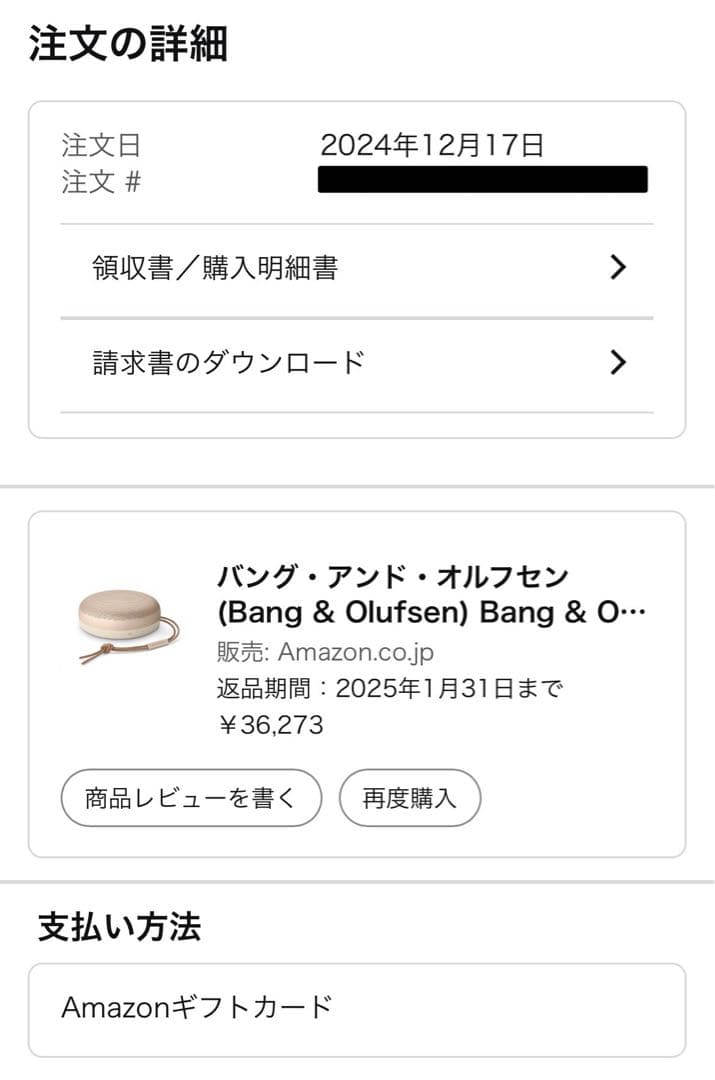Expand the receipt section via its chevron
This screenshot has width=715, height=1080.
(x=618, y=268)
